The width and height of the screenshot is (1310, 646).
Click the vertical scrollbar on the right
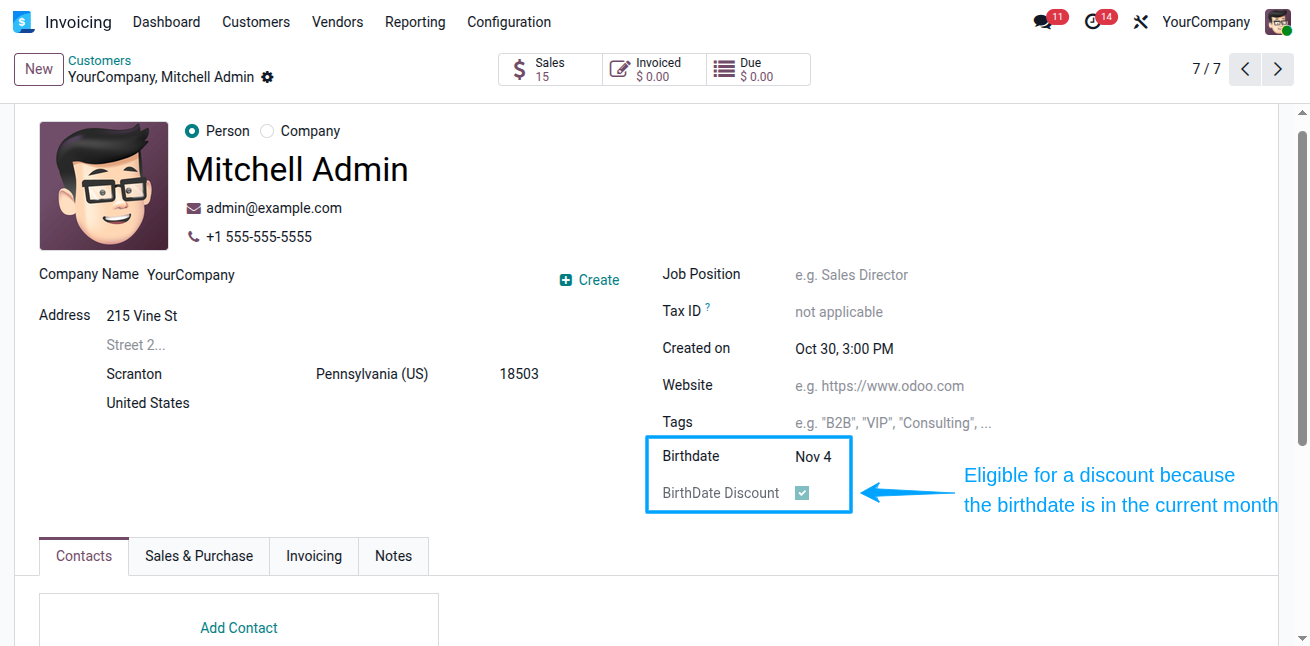[x=1302, y=288]
